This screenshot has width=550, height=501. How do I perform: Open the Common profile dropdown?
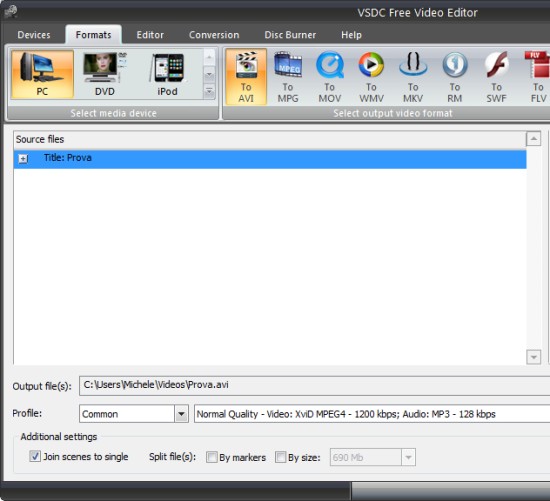(x=181, y=414)
